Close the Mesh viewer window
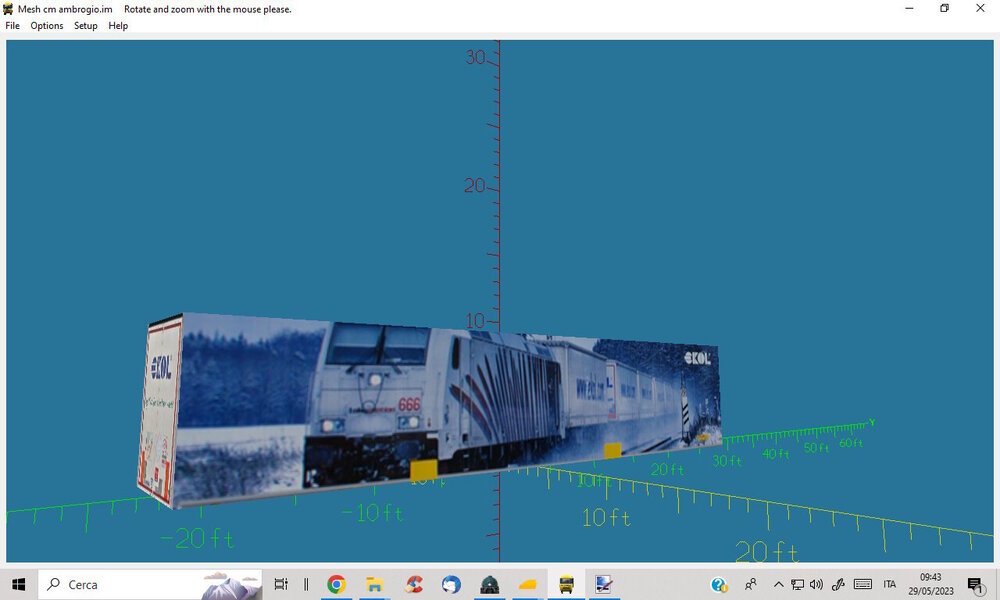The height and width of the screenshot is (600, 1000). (980, 8)
